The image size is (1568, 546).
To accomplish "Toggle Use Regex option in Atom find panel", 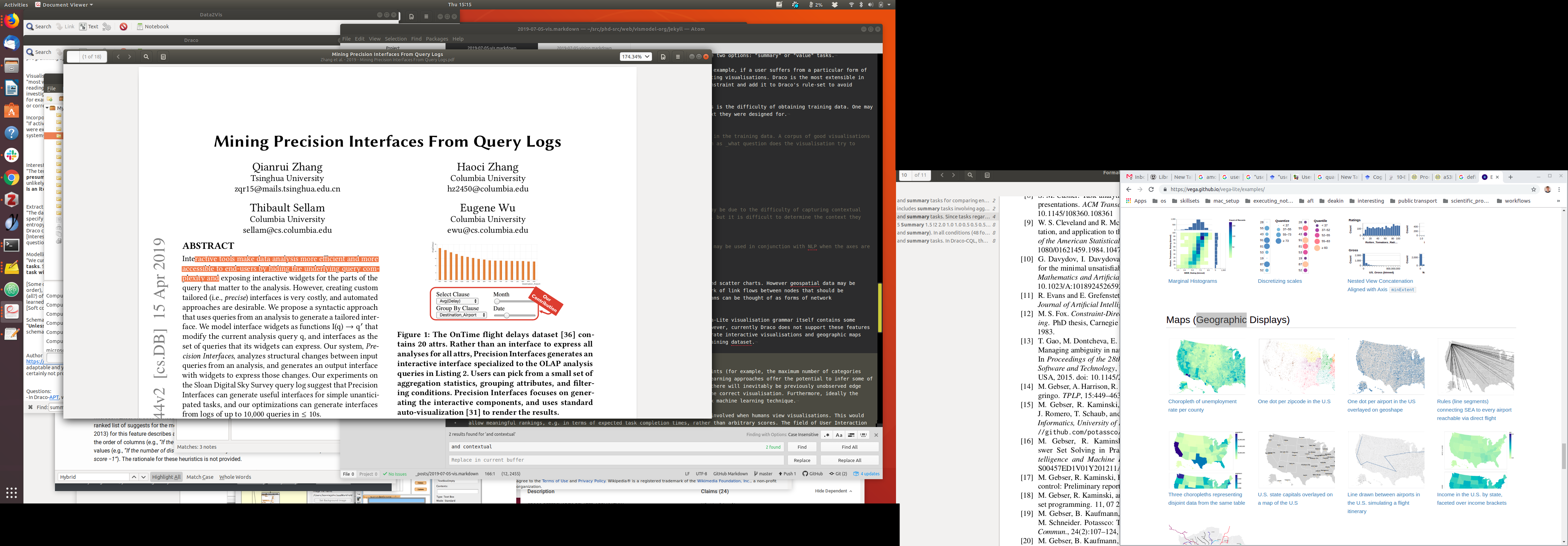I will pos(827,435).
